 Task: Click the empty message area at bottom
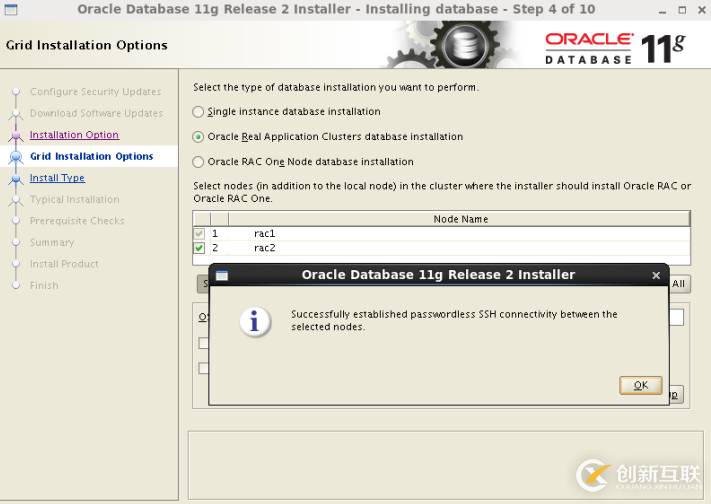446,465
